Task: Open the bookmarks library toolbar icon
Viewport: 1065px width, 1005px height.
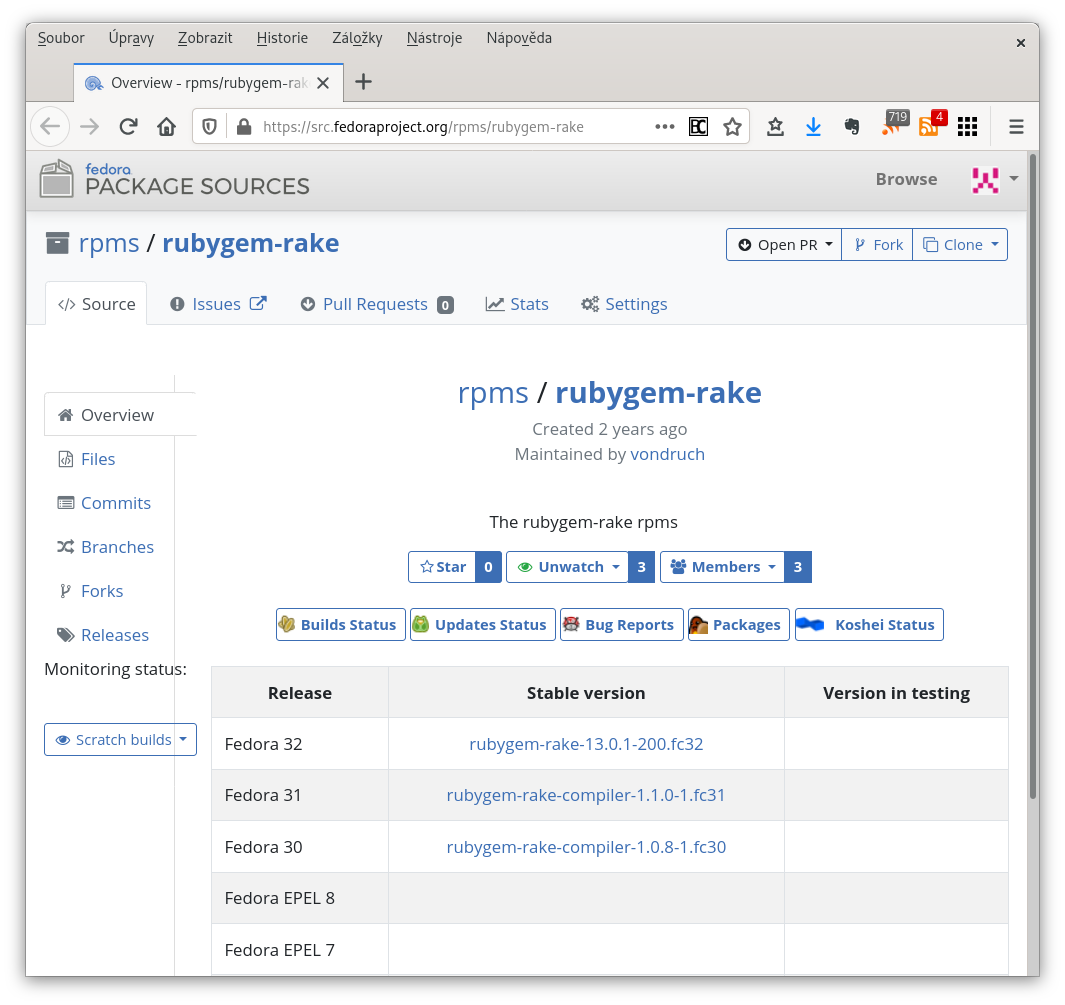Action: pos(775,126)
